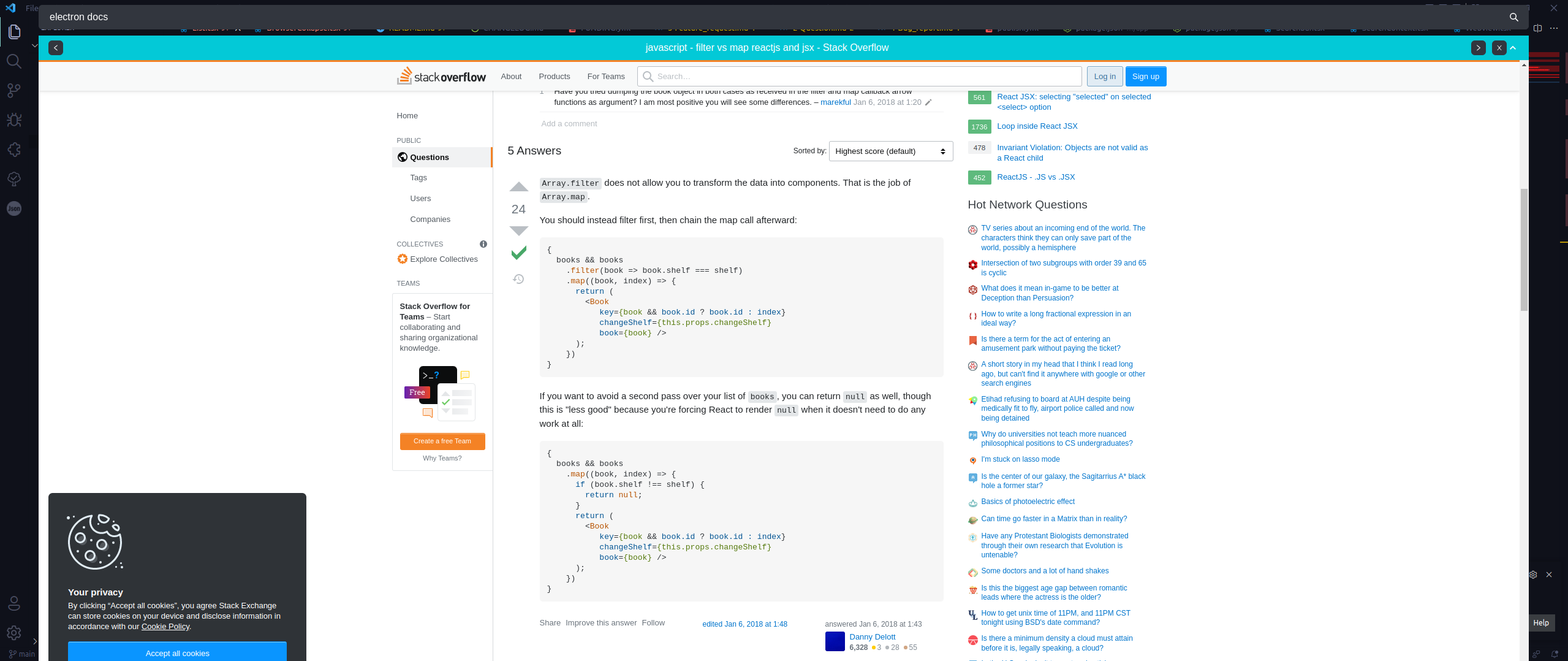Image resolution: width=1568 pixels, height=661 pixels.
Task: Click the Help button at bottom right
Action: click(1540, 623)
